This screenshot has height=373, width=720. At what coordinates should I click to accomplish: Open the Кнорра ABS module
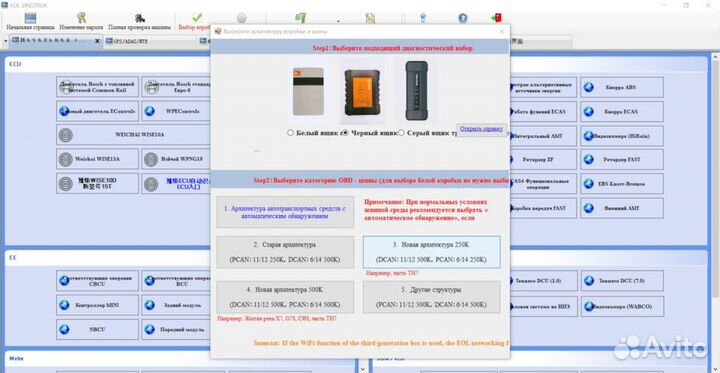(622, 87)
